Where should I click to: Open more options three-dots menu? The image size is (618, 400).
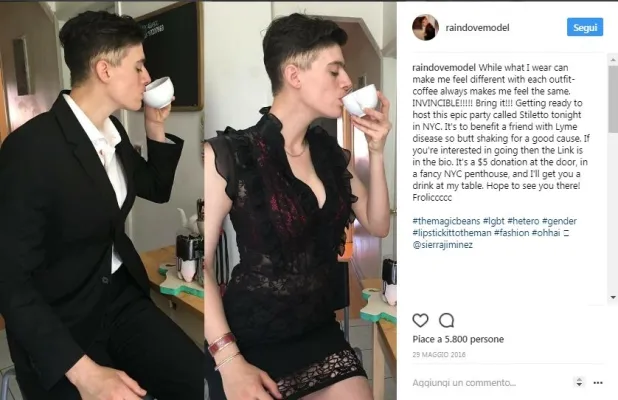click(x=598, y=383)
